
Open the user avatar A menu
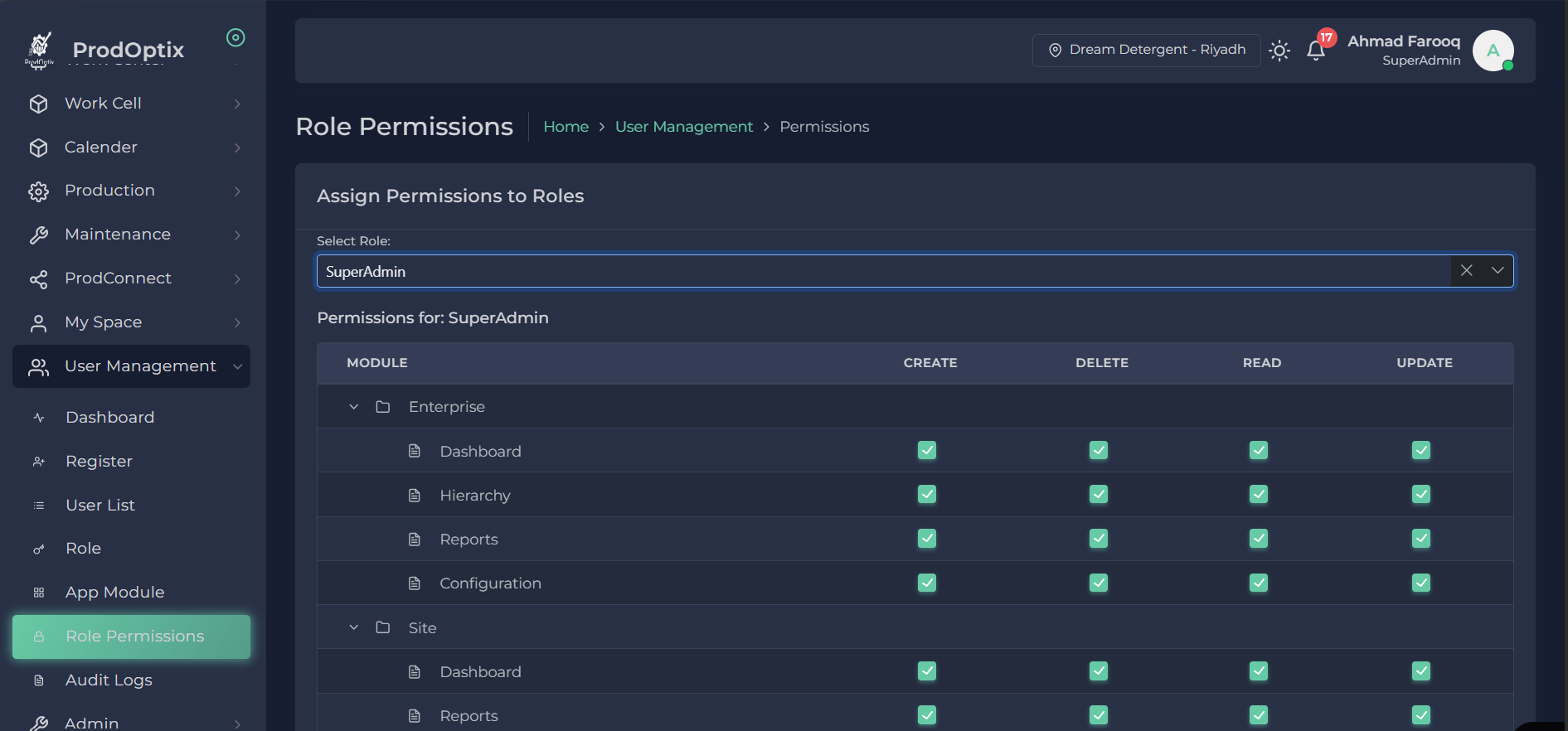(1493, 51)
